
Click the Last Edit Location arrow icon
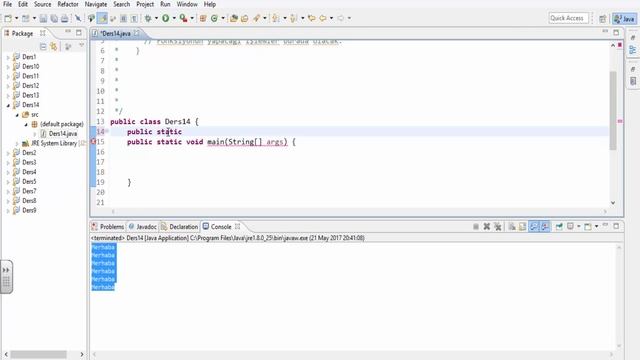(312, 18)
